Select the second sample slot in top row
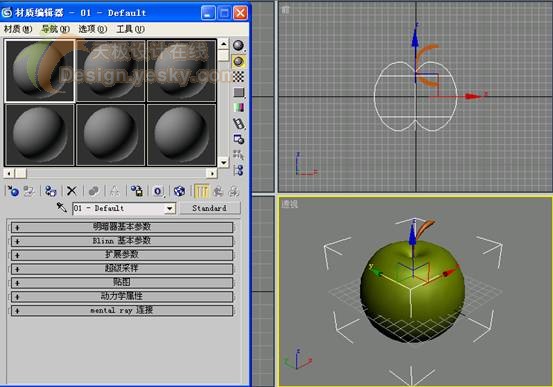Viewport: 553px width, 387px height. [x=111, y=71]
